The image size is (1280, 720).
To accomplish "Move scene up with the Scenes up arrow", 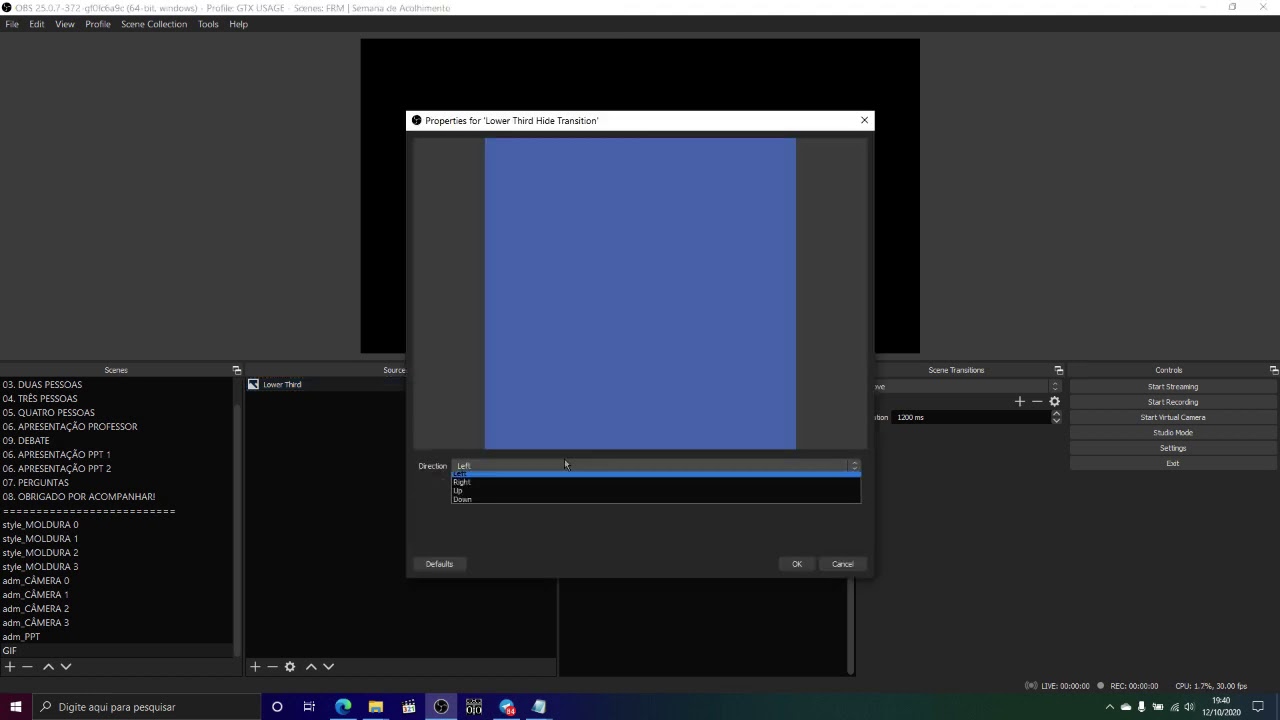I will coord(48,667).
